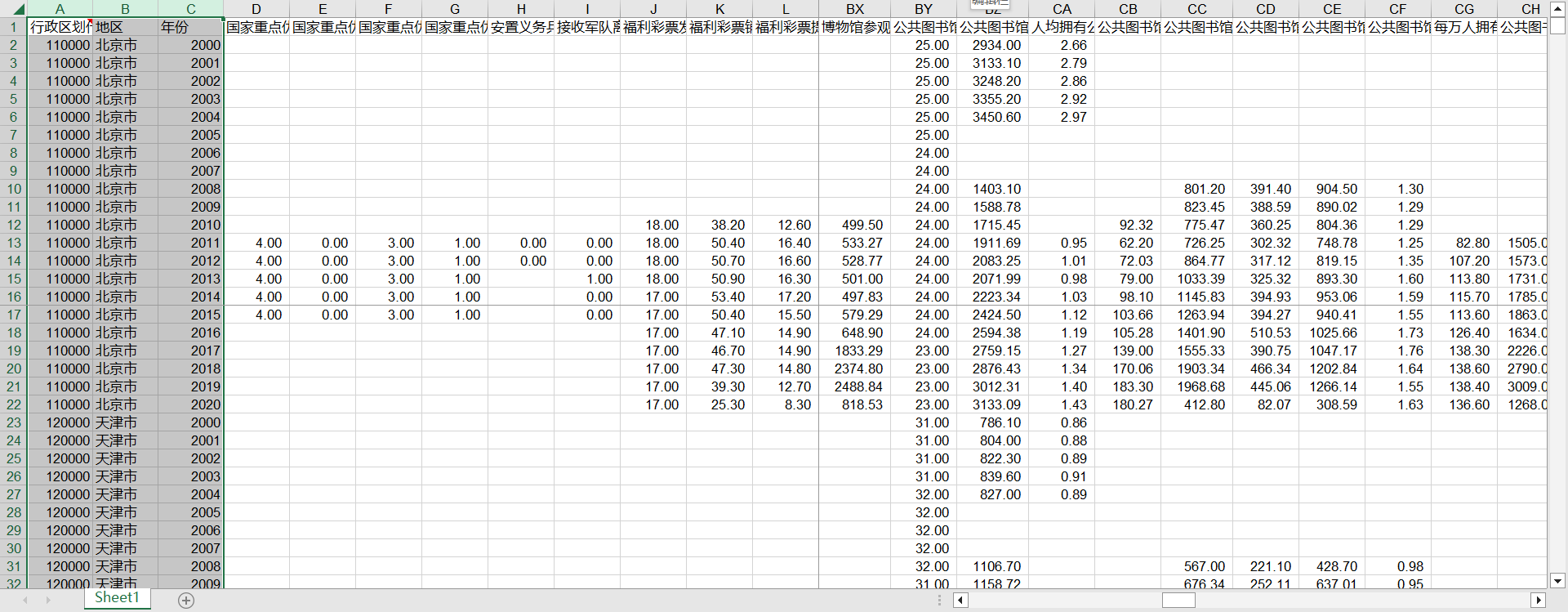Screen dimensions: 1568x612
Task: Select the cell with value 1833.29
Action: click(855, 351)
